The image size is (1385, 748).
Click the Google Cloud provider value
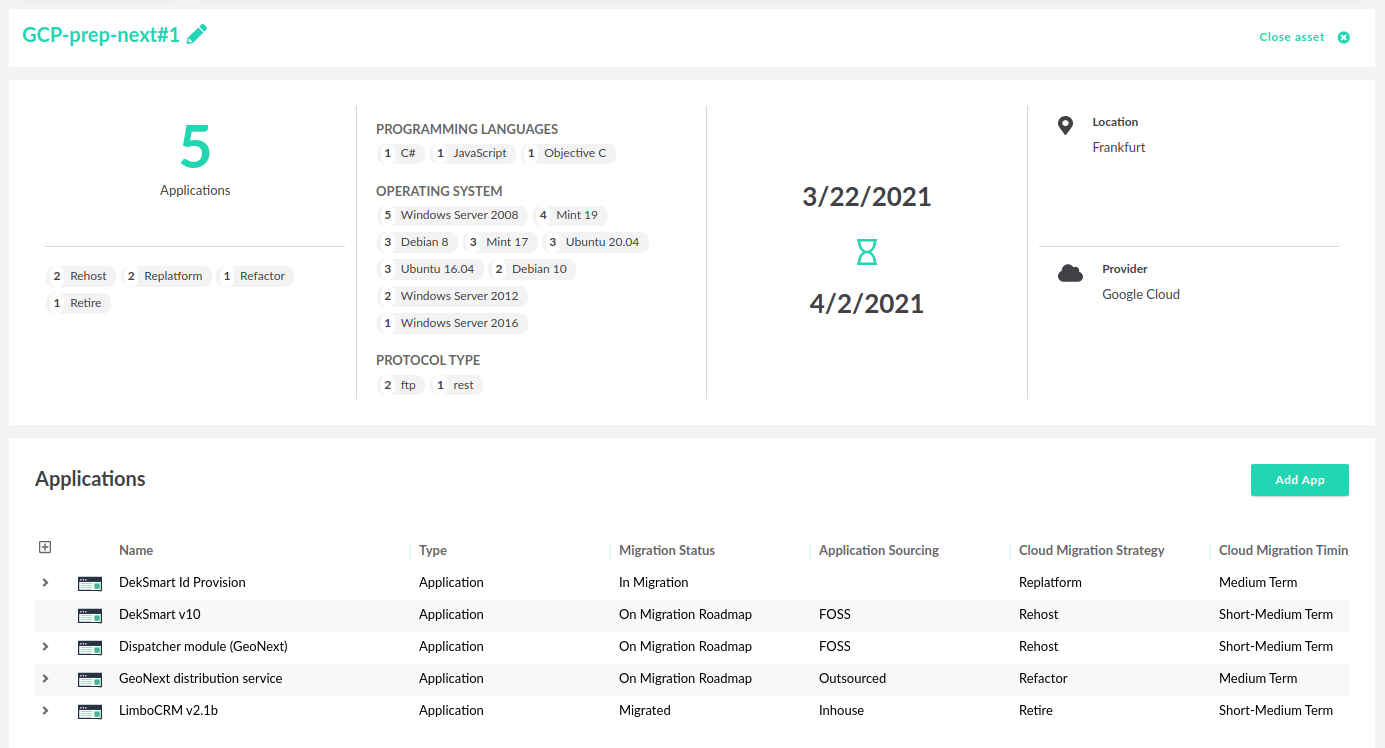1141,294
